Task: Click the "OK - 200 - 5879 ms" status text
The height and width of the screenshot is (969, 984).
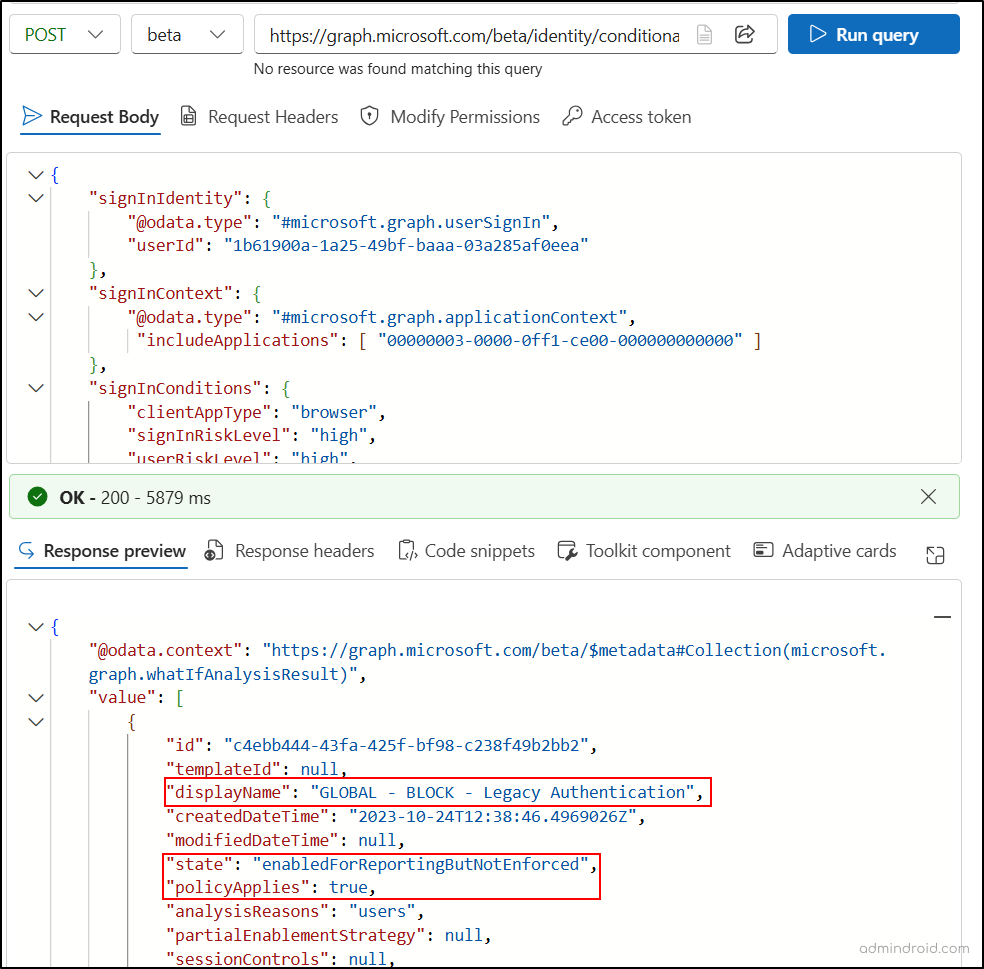Action: 135,498
